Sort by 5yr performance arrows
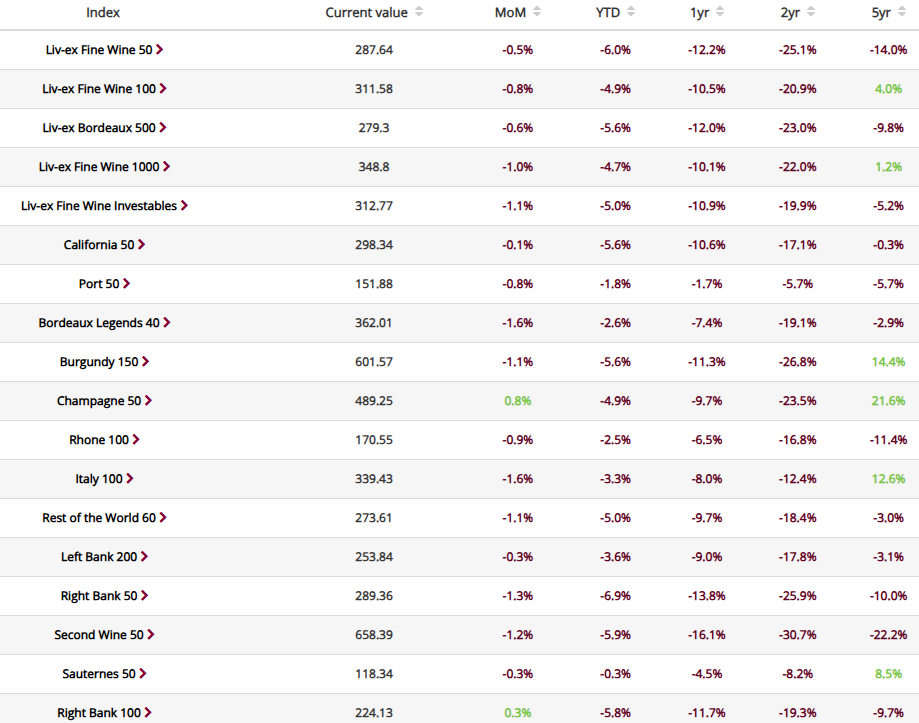Viewport: 919px width, 723px height. [x=901, y=12]
